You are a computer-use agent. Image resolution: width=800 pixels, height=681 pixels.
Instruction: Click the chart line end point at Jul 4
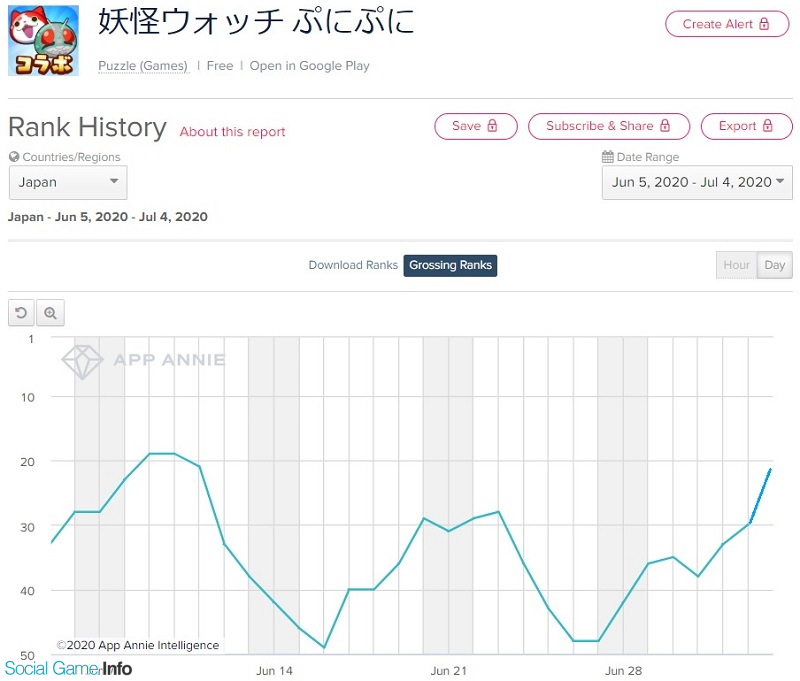[770, 469]
